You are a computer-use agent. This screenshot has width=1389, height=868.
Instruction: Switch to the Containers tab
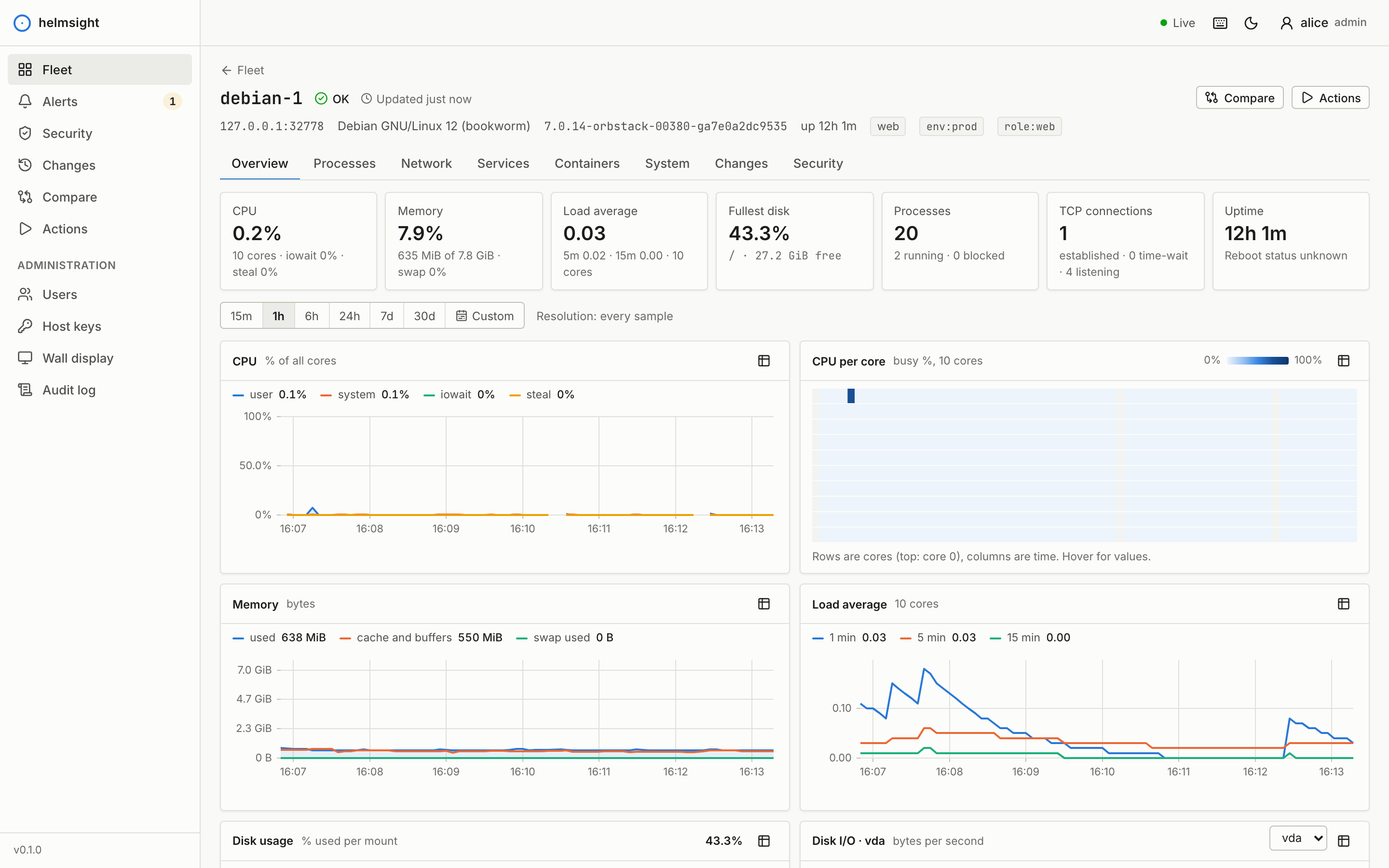pos(586,163)
